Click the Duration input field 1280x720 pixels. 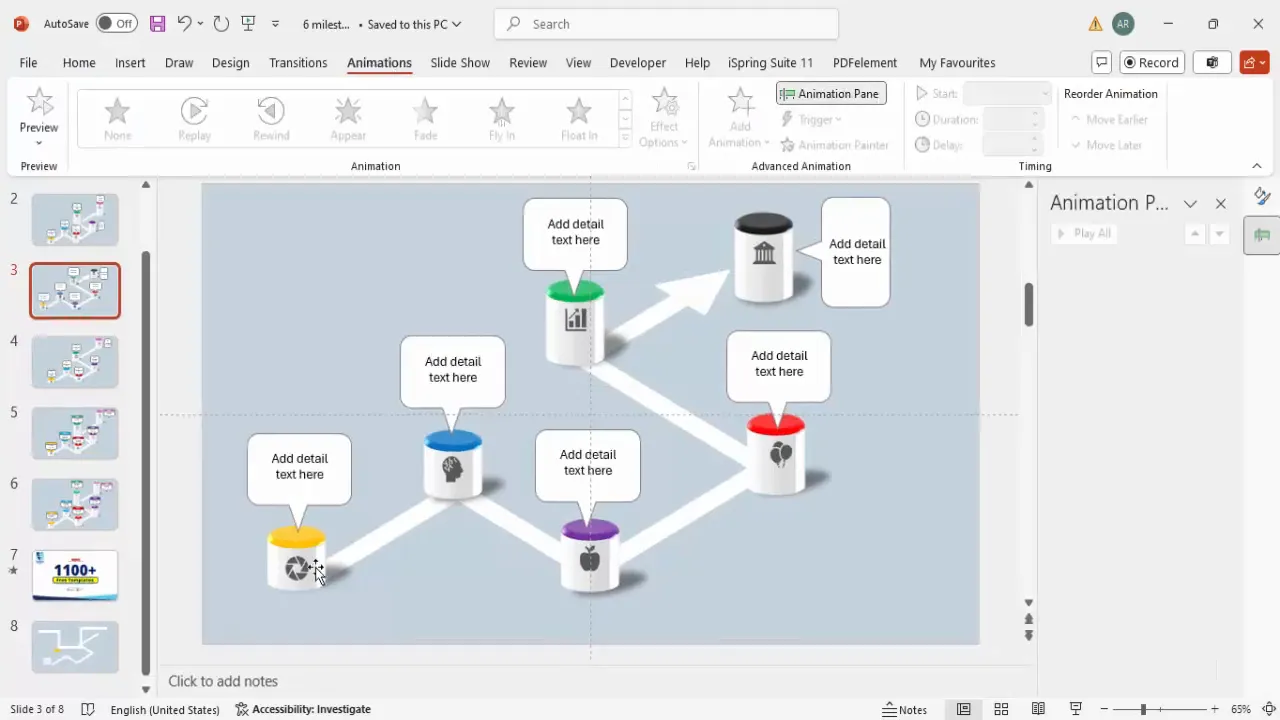coord(1014,119)
